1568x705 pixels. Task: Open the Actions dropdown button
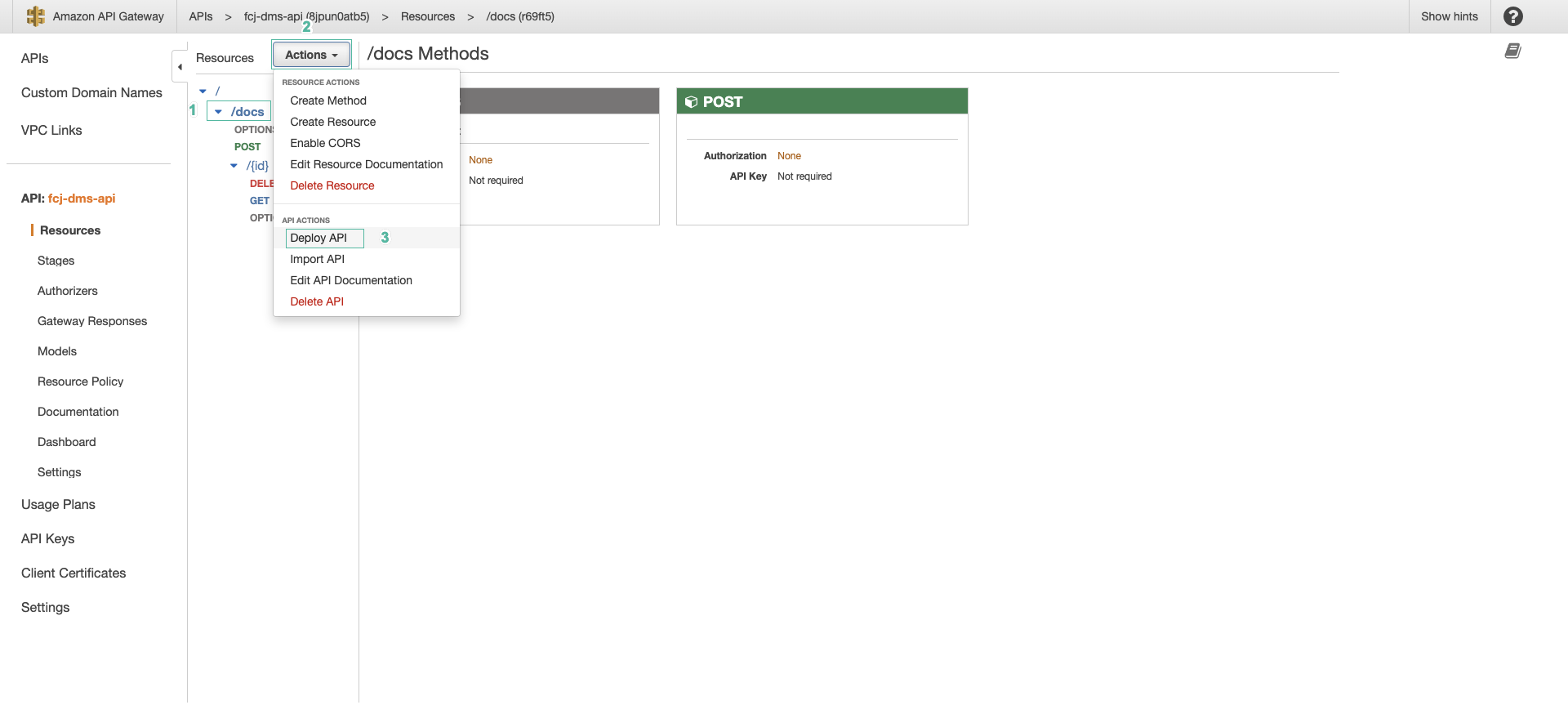[311, 55]
